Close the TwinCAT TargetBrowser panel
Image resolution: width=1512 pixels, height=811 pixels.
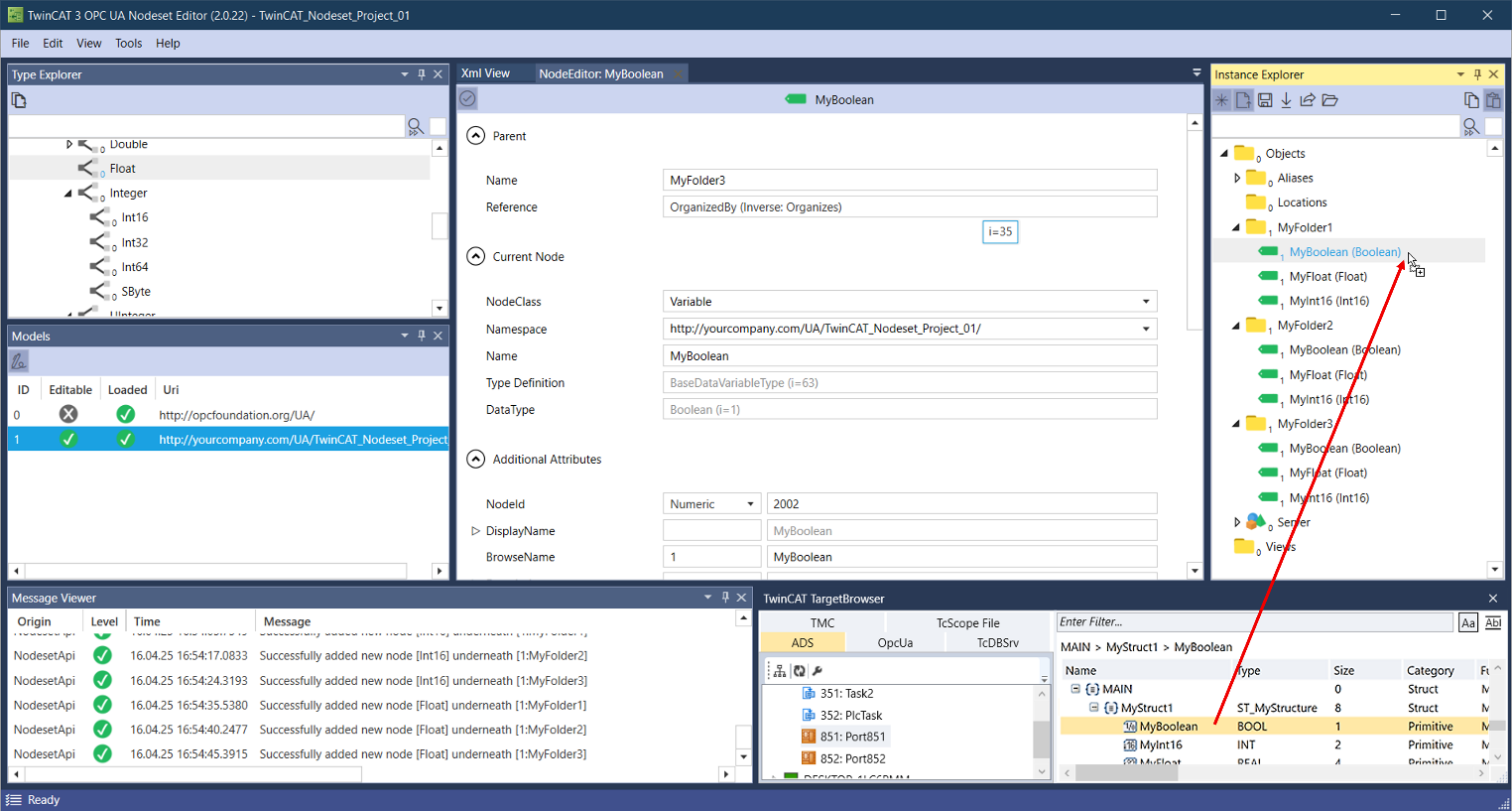coord(1493,599)
